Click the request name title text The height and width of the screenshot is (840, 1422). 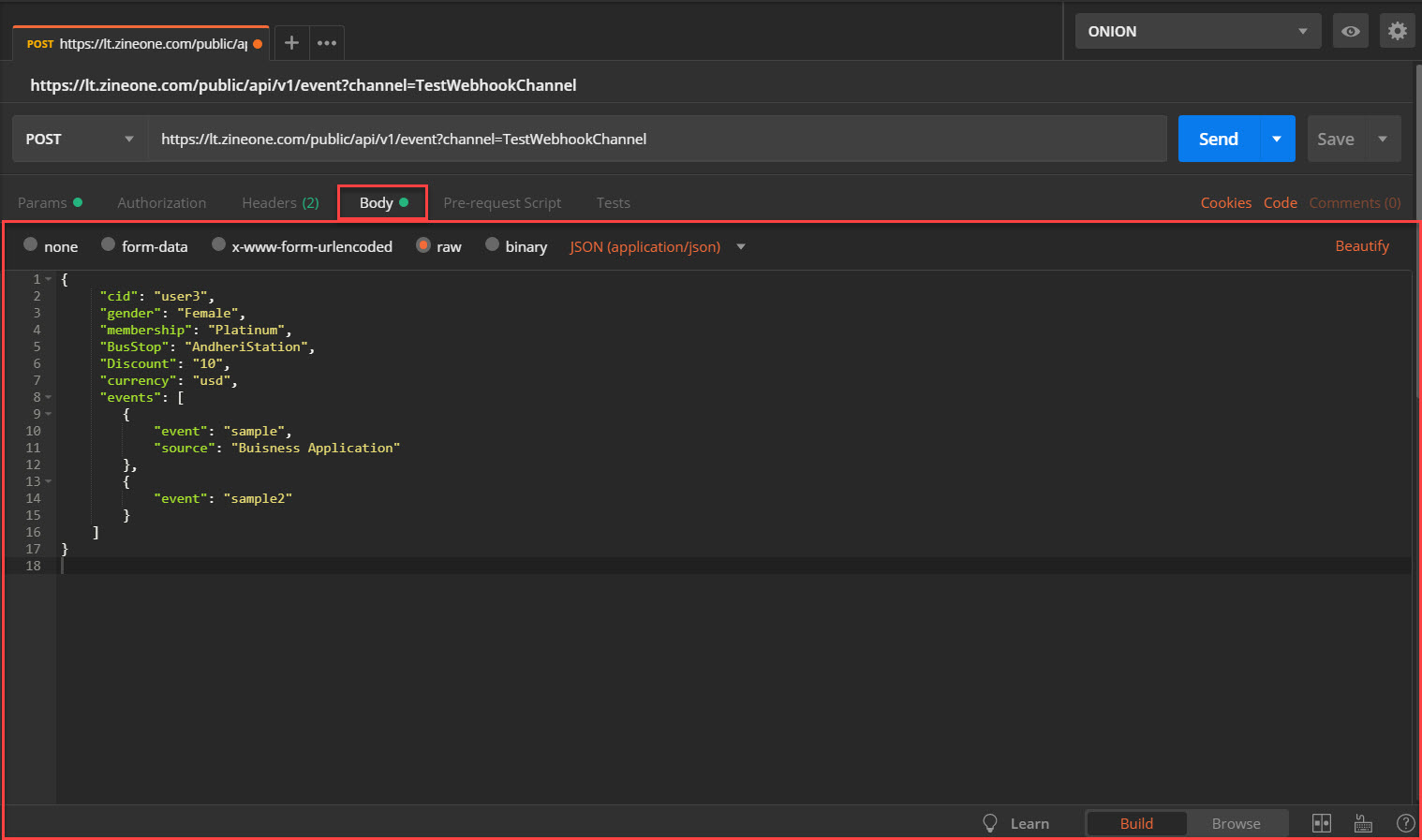point(304,85)
